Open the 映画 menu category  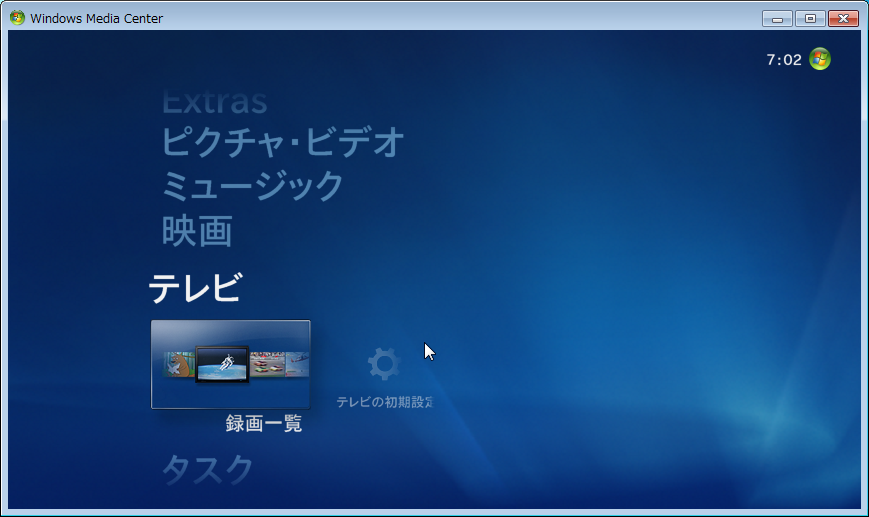197,231
